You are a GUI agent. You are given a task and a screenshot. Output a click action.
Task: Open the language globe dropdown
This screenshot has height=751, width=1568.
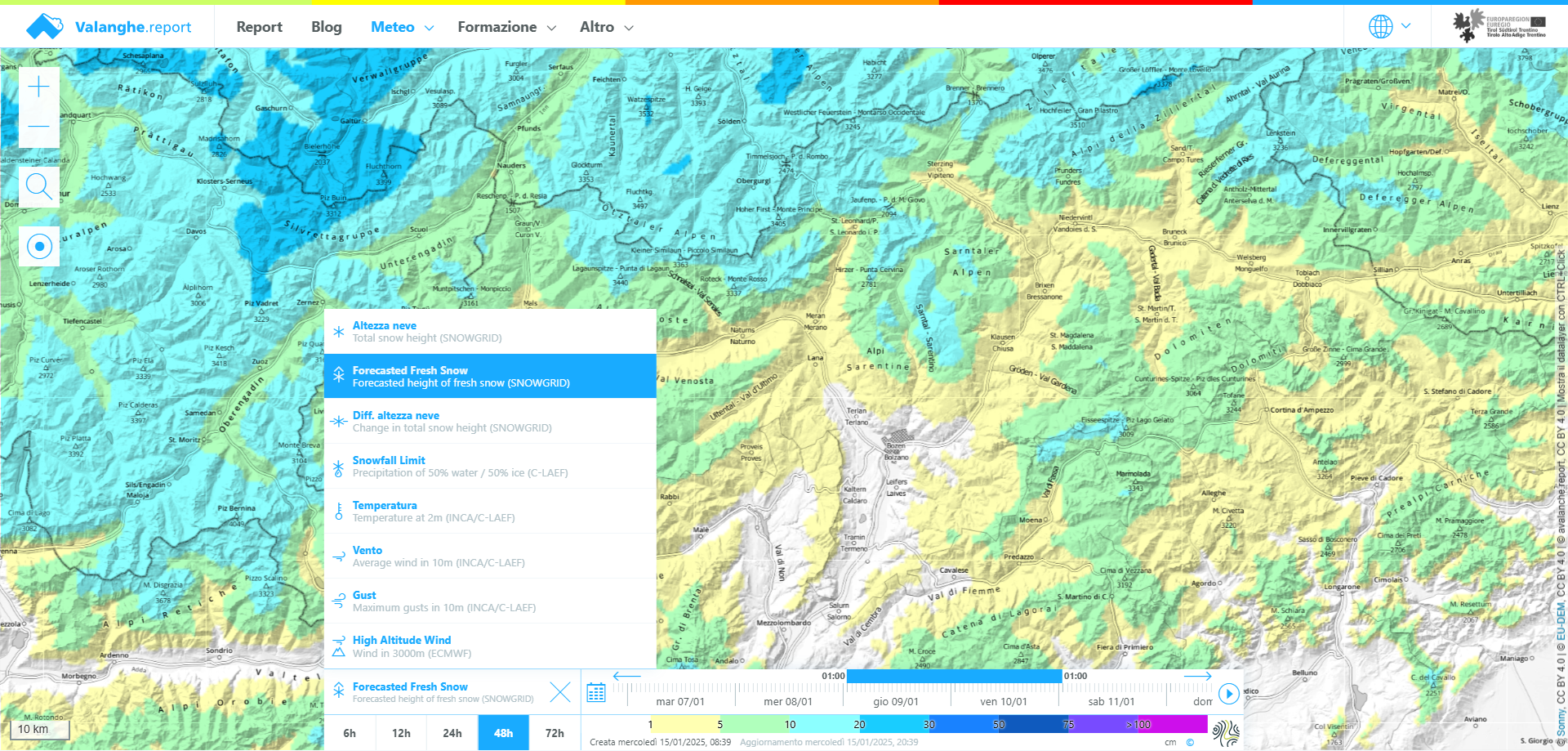tap(1389, 26)
